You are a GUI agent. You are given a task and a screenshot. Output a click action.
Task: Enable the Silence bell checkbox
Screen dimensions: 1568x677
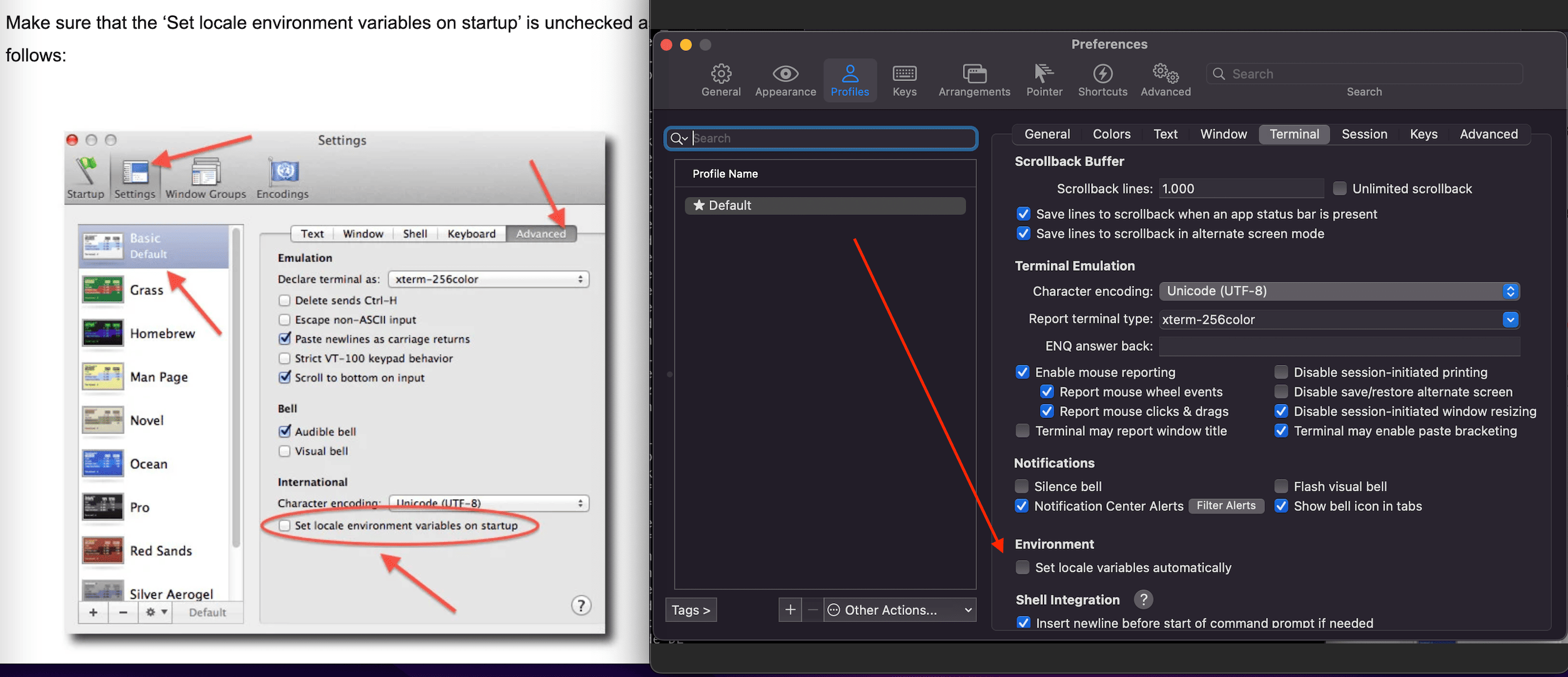1022,486
